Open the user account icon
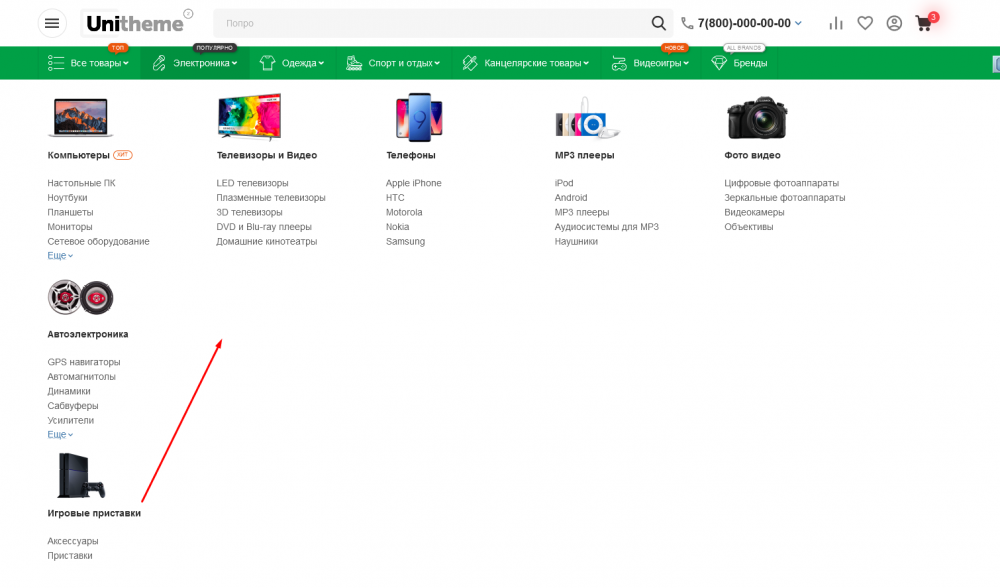The height and width of the screenshot is (588, 1000). pos(894,23)
